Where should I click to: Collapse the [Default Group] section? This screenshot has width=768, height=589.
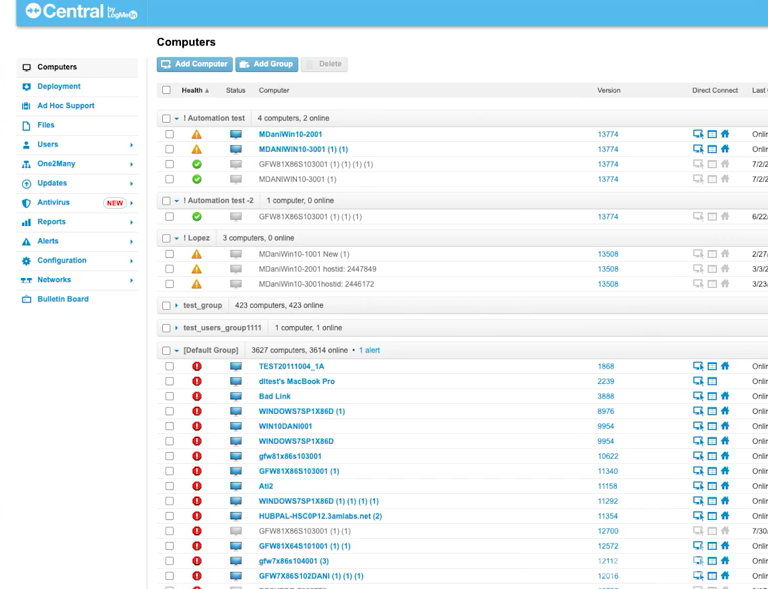tap(177, 350)
